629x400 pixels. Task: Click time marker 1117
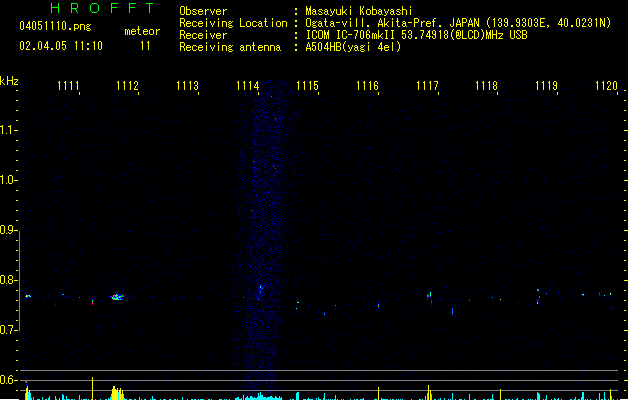coord(427,86)
